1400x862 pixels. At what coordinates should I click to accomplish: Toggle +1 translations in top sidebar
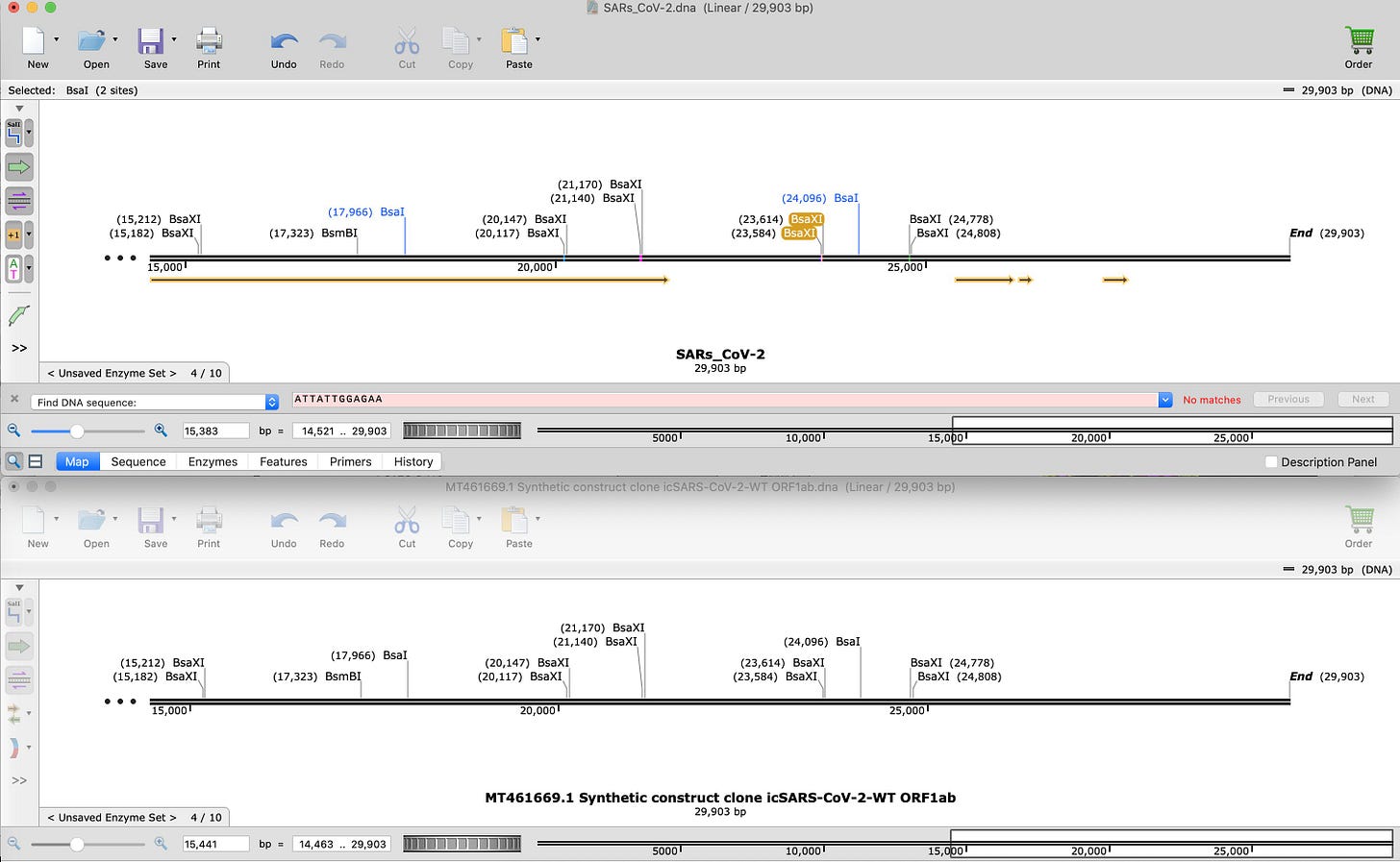pyautogui.click(x=13, y=234)
